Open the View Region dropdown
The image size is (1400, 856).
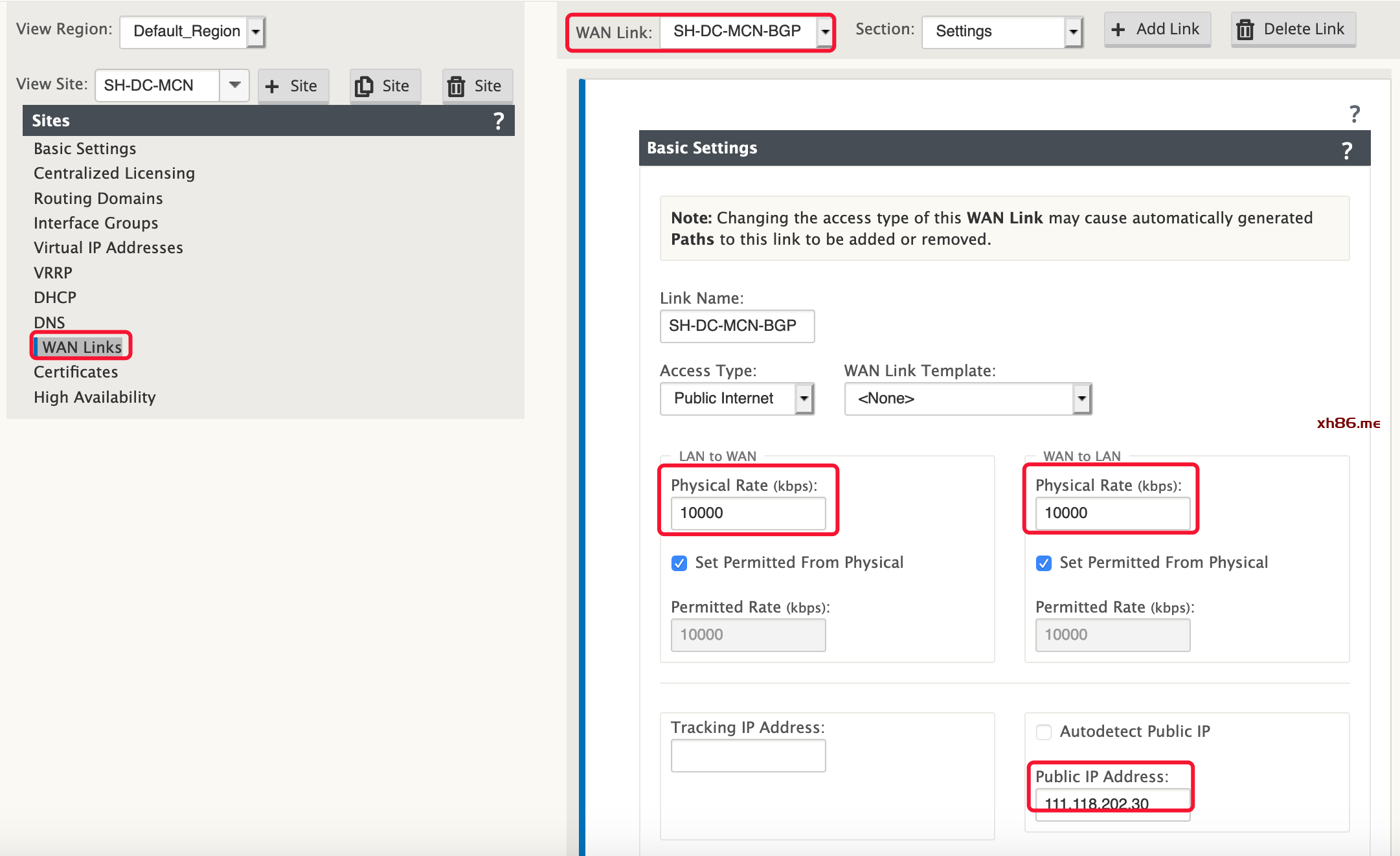click(192, 31)
